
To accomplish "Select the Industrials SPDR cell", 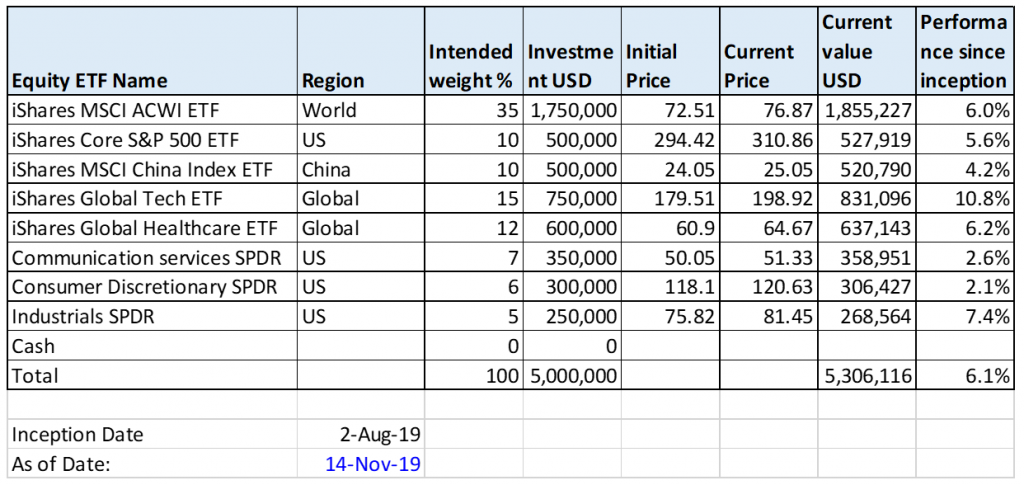I will (x=153, y=317).
